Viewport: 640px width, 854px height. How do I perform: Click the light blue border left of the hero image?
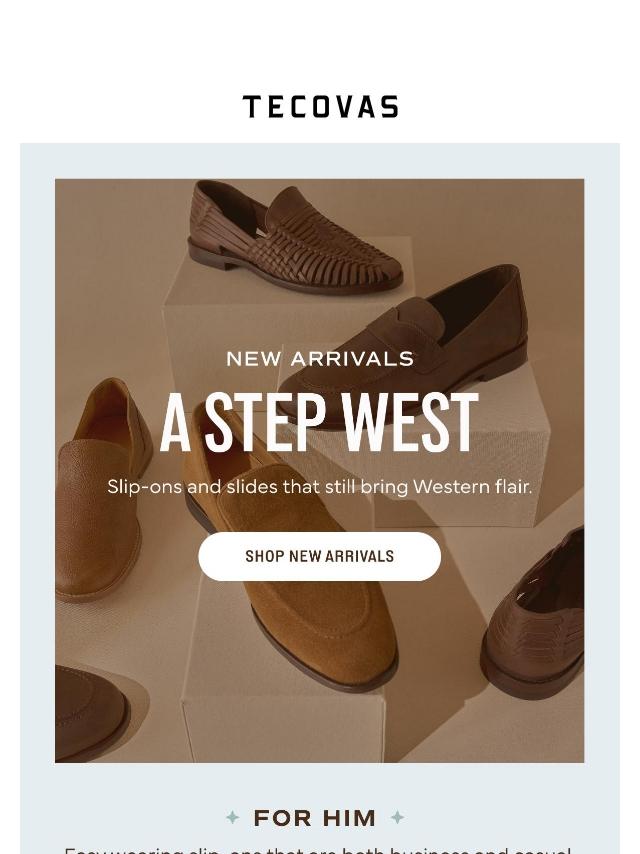pyautogui.click(x=37, y=470)
